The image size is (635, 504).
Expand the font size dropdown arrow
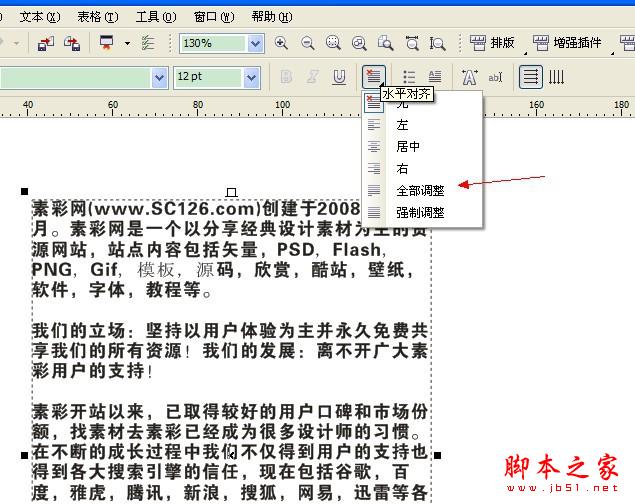251,77
